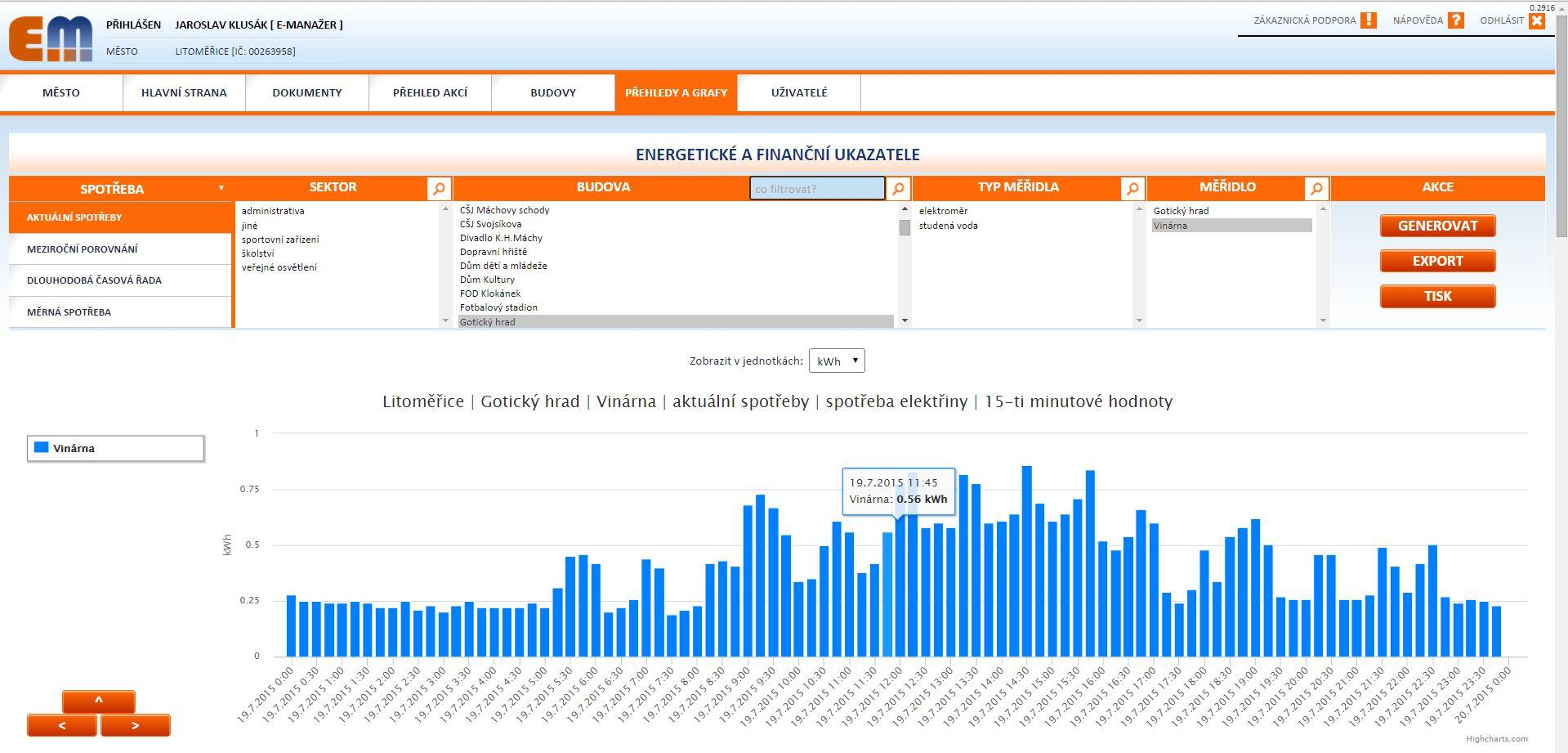Select 'školství' sector

(257, 253)
